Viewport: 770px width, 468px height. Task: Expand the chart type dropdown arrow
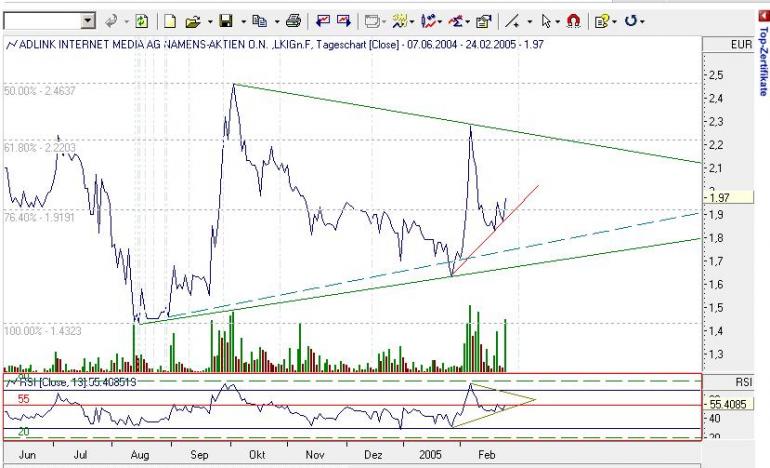[x=412, y=22]
